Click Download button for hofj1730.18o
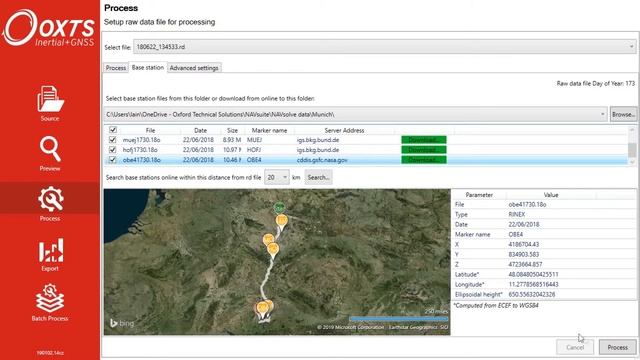Image resolution: width=640 pixels, height=360 pixels. click(x=424, y=150)
